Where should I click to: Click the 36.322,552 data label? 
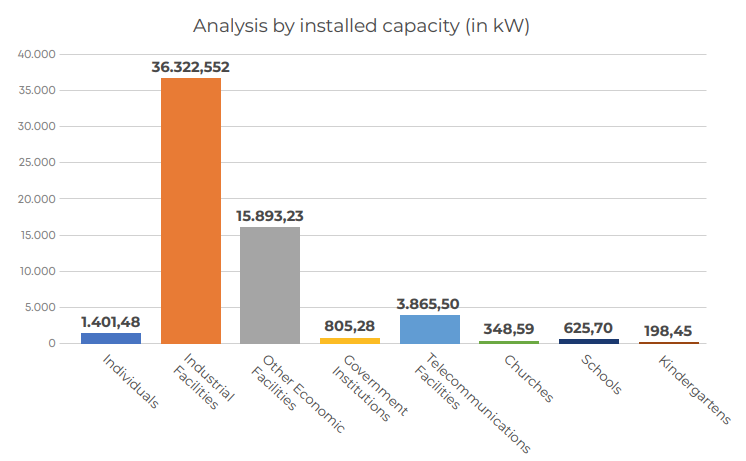coord(191,67)
